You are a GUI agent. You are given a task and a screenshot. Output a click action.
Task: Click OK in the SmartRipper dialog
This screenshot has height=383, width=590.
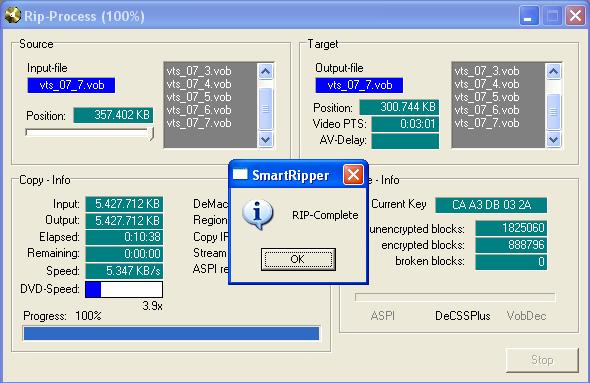click(x=298, y=259)
